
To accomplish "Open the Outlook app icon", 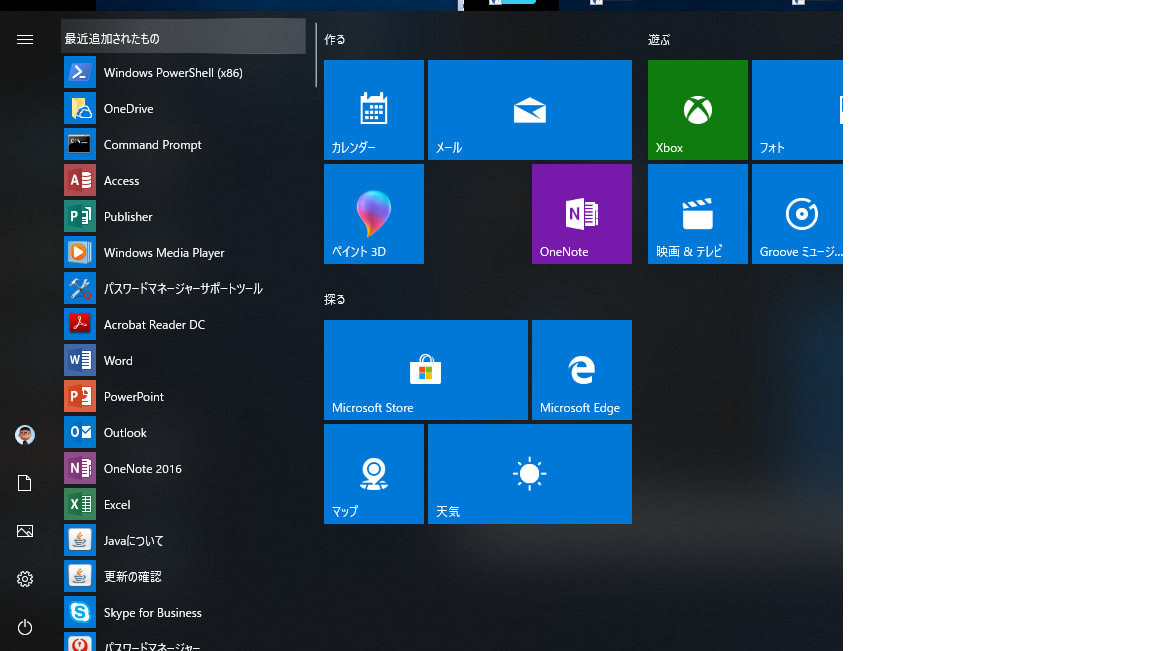I will point(79,433).
